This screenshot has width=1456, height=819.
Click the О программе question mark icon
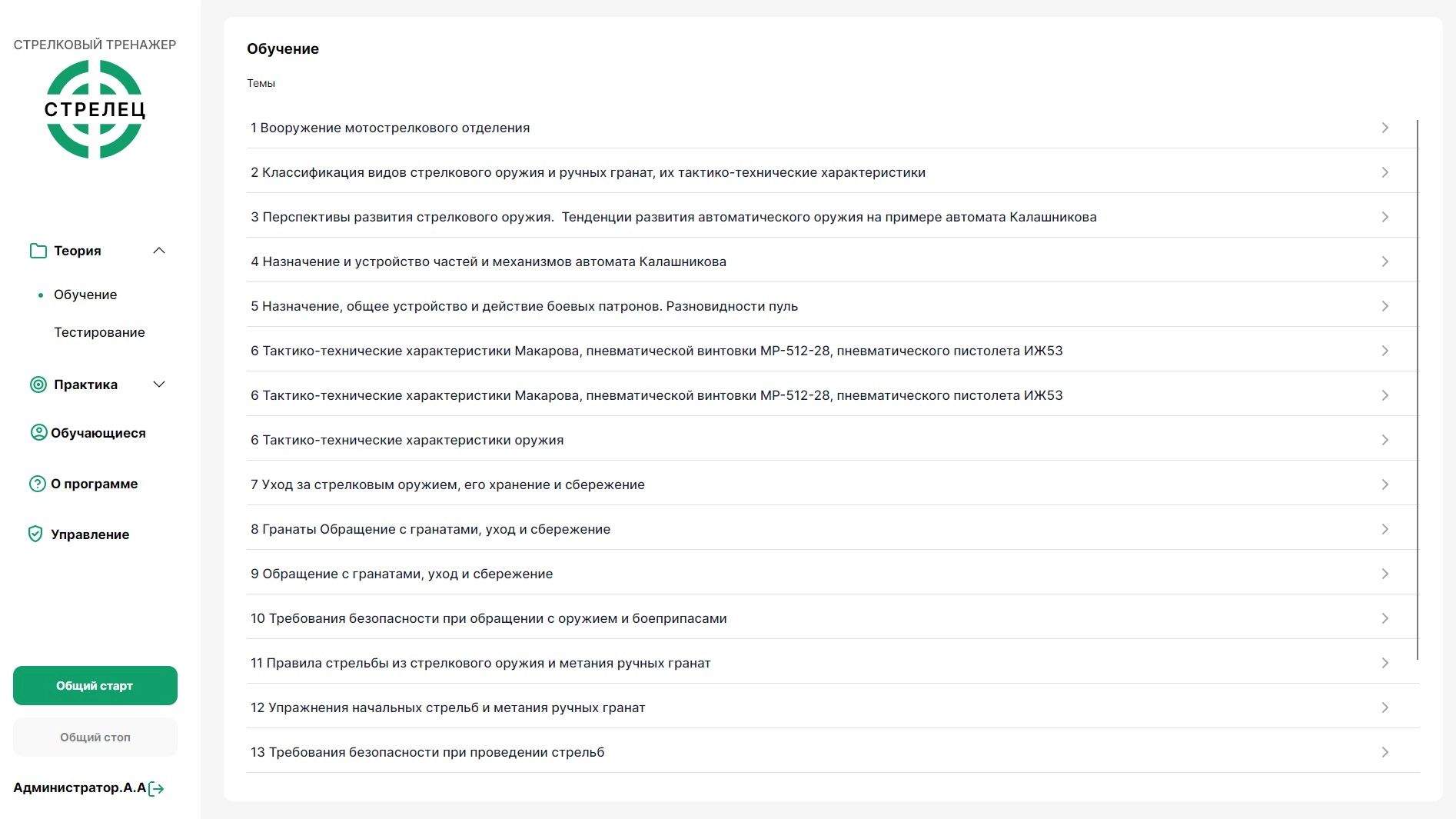tap(37, 484)
